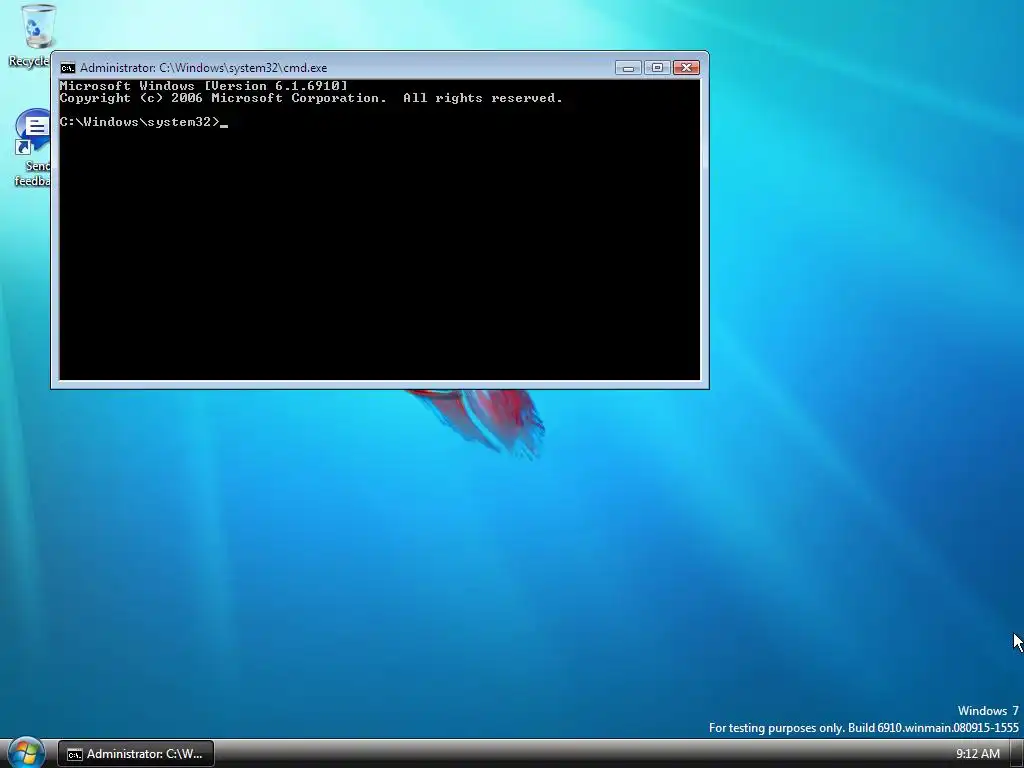Close the cmd.exe window
The height and width of the screenshot is (768, 1024).
tap(686, 68)
